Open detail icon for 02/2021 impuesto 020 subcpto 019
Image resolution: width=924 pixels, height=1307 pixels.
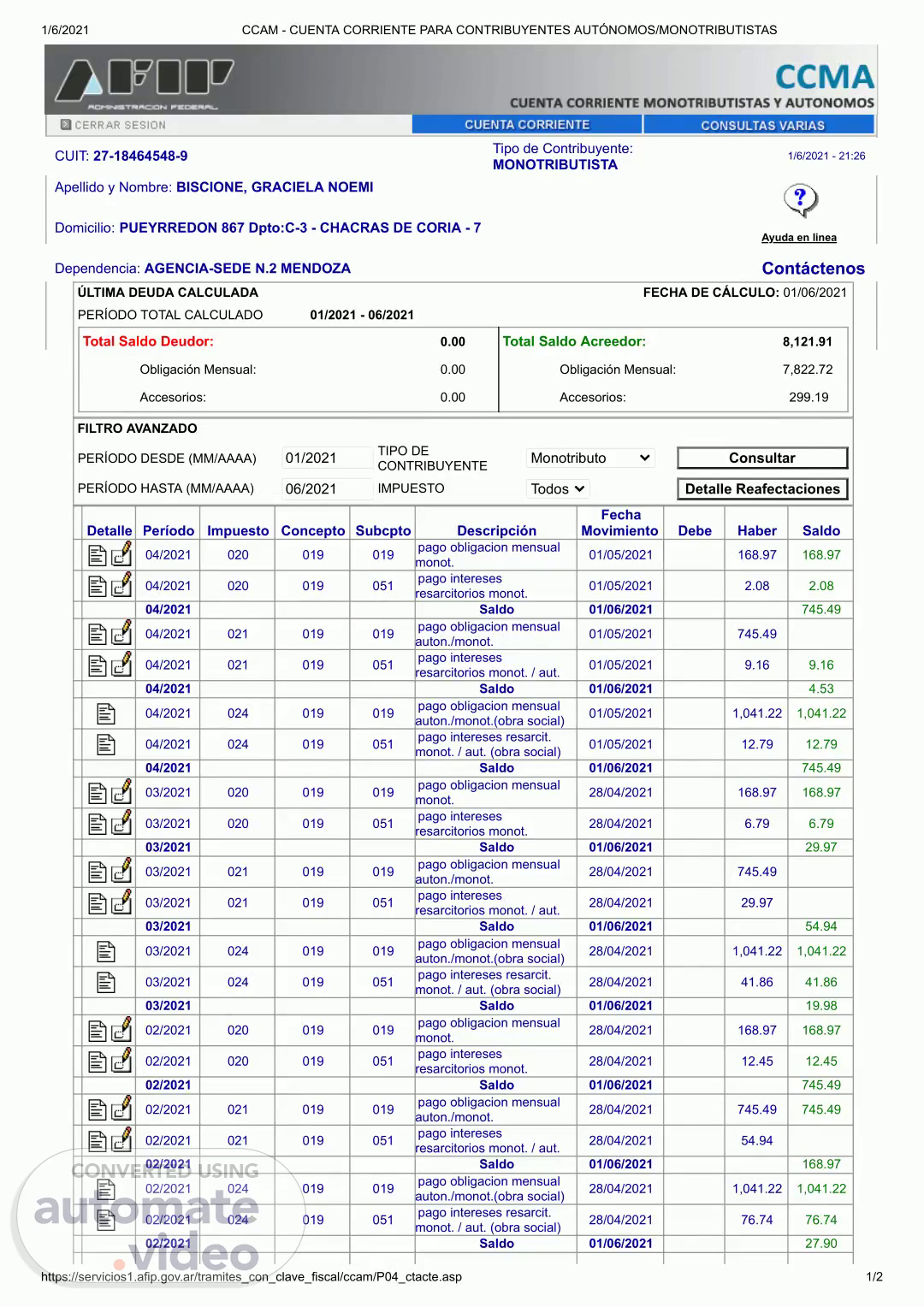coord(98,1031)
